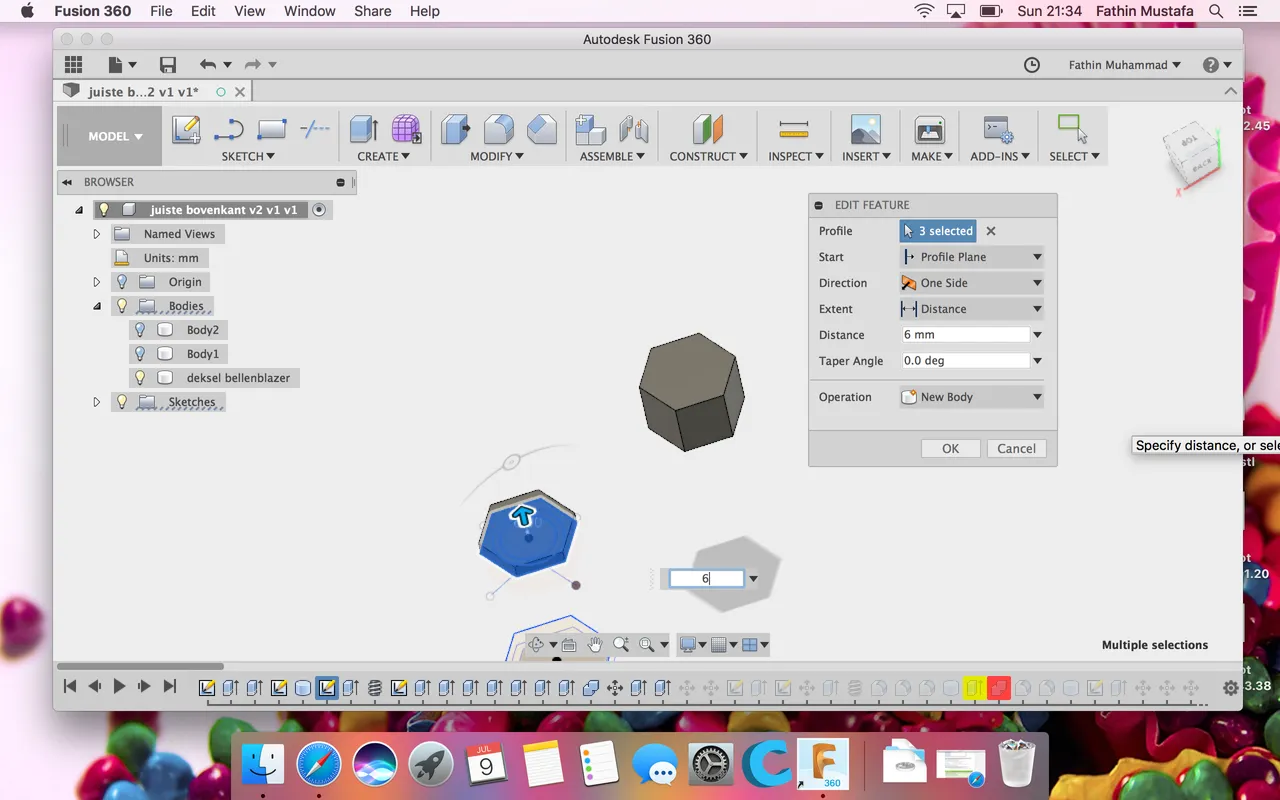
Task: Select the Rectangle sketch tool
Action: click(272, 130)
